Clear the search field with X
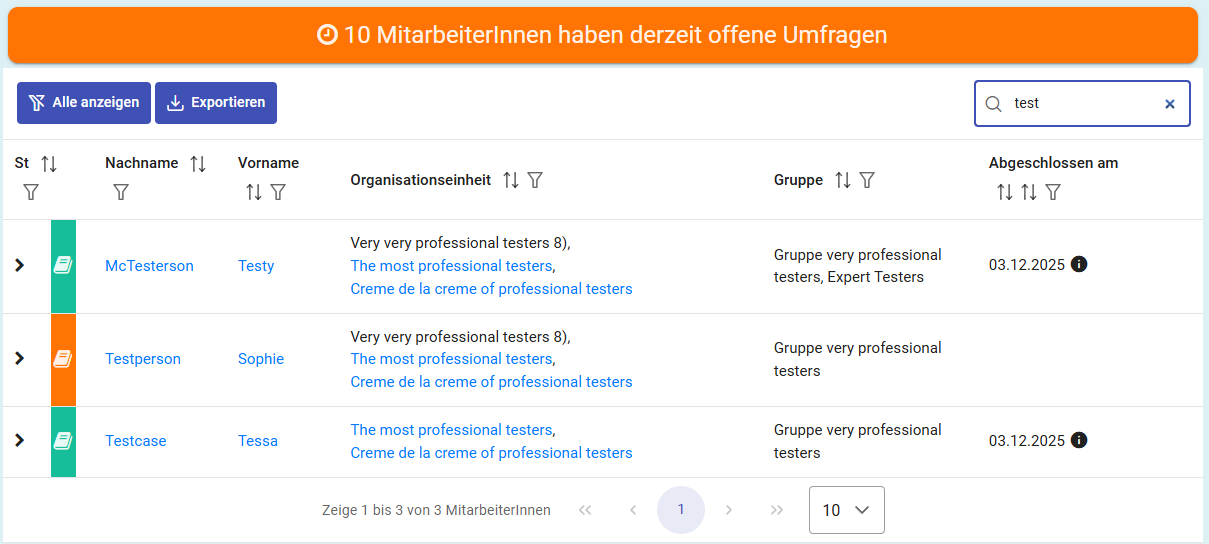1209x544 pixels. pyautogui.click(x=1170, y=104)
